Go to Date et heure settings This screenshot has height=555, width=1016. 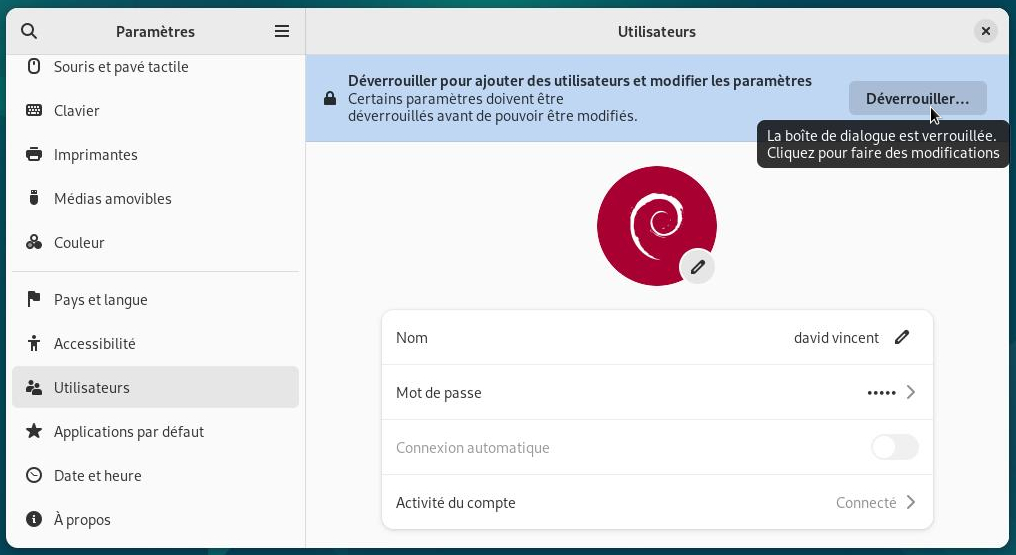[156, 475]
